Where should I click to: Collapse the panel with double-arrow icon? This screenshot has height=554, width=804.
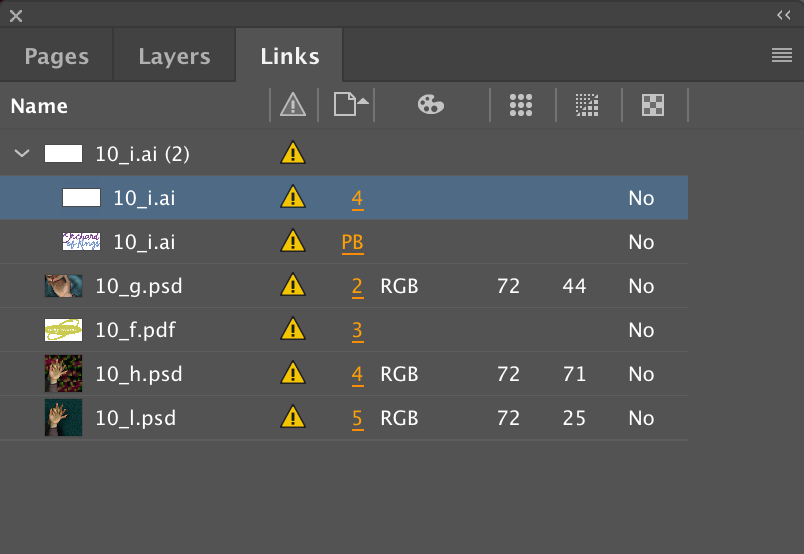(783, 15)
